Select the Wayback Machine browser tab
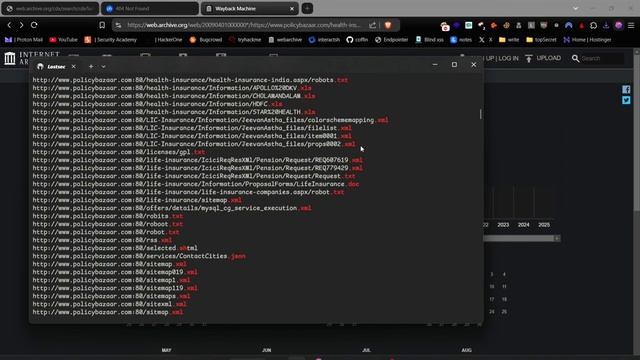The width and height of the screenshot is (640, 360). pos(249,9)
